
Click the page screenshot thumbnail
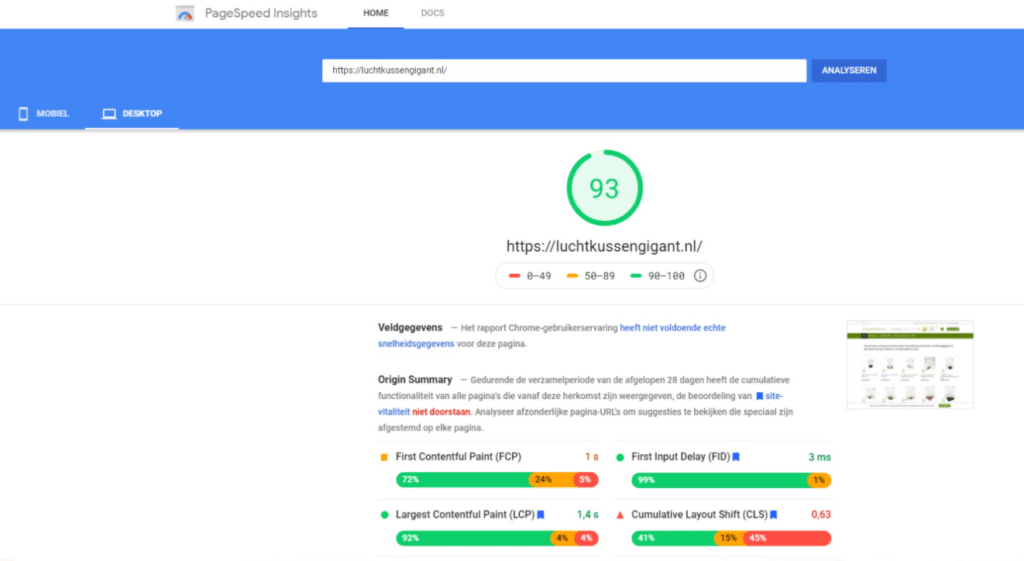pos(910,364)
